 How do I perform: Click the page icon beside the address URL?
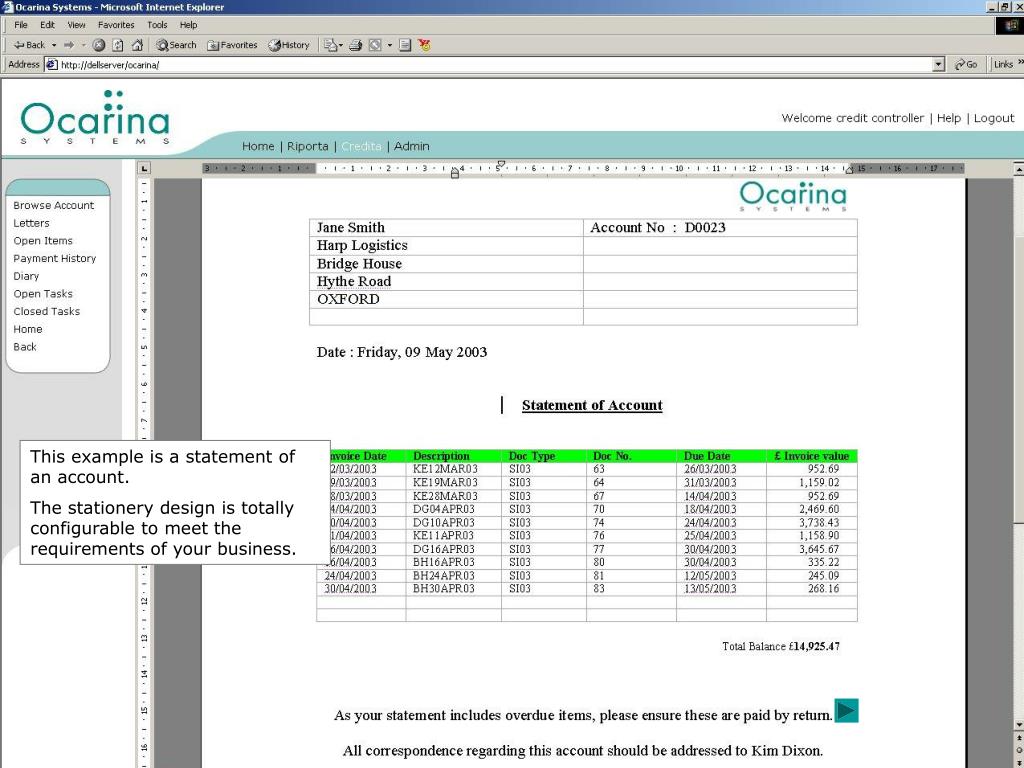tap(52, 65)
